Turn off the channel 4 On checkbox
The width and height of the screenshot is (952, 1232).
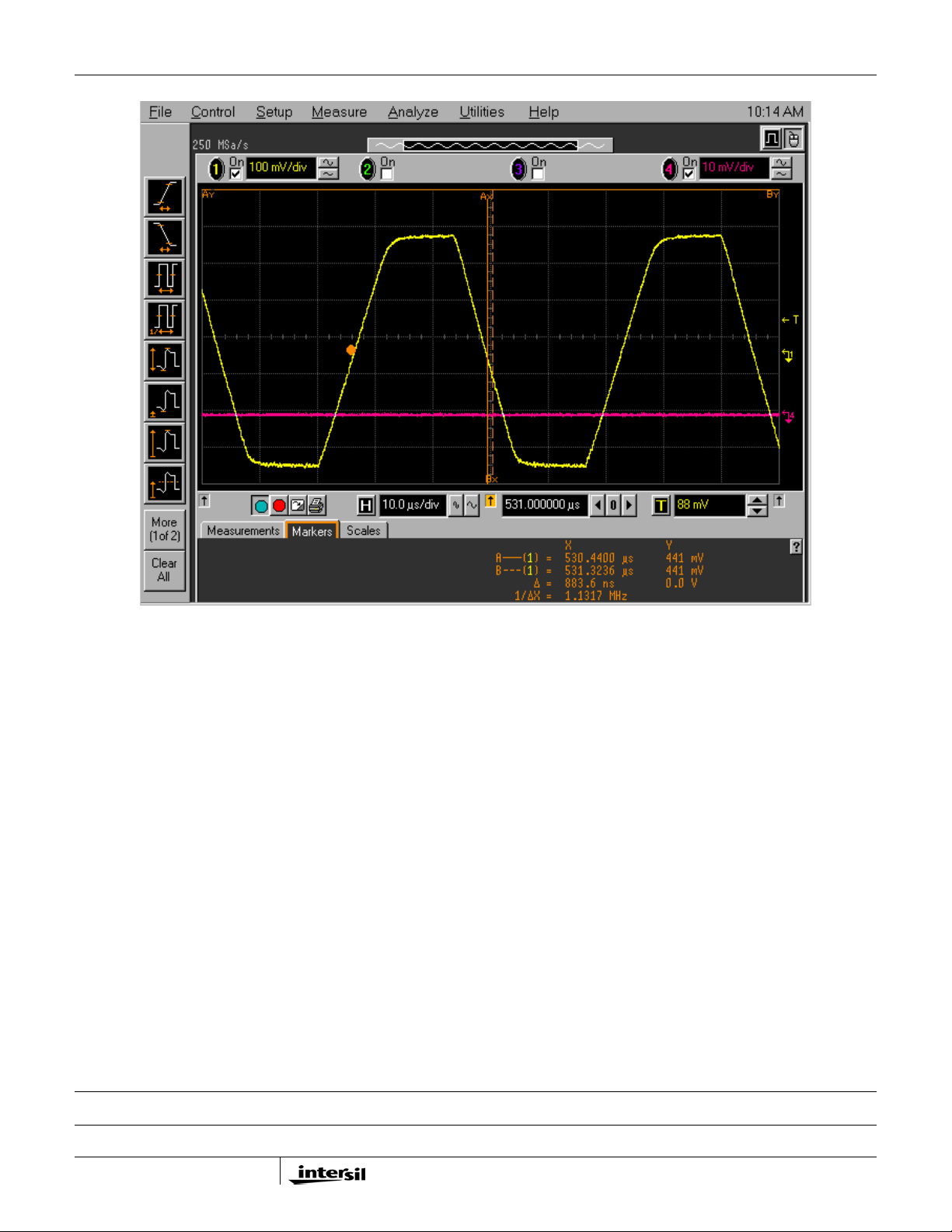689,174
